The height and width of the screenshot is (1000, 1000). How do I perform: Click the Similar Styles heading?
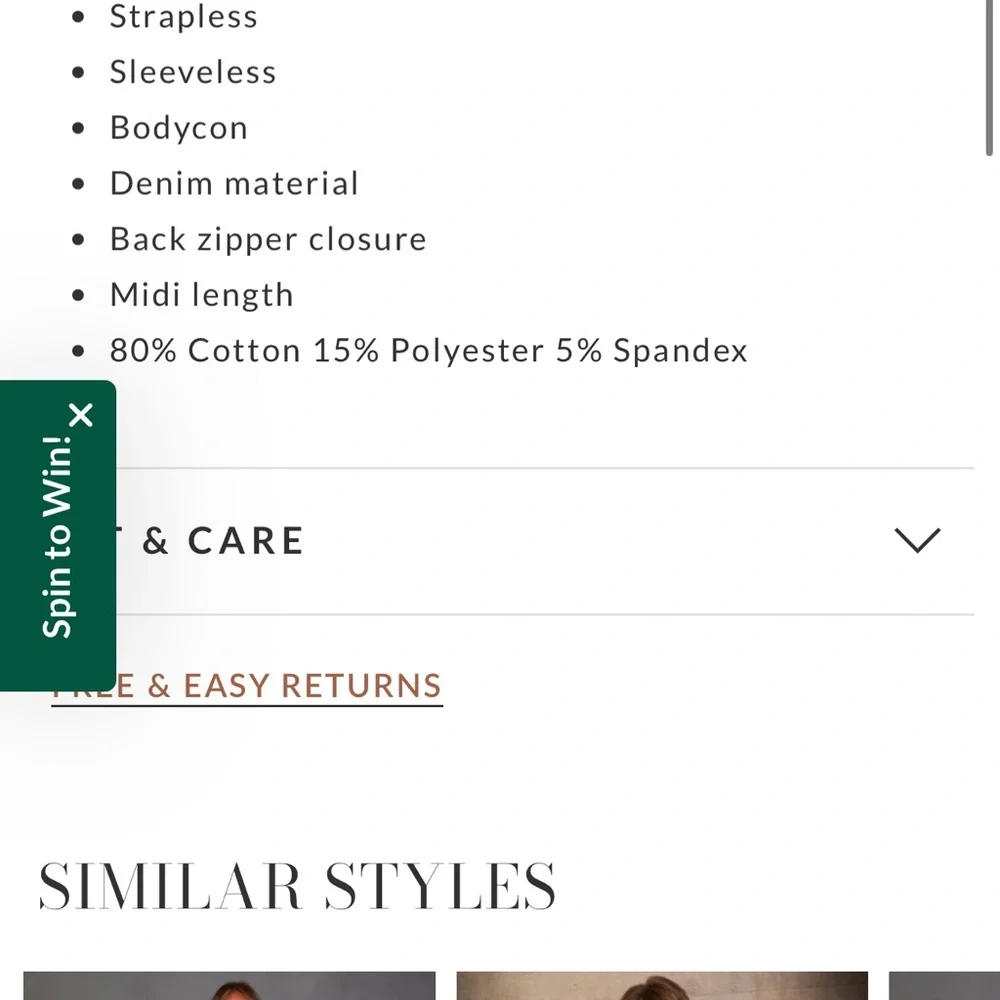(297, 886)
